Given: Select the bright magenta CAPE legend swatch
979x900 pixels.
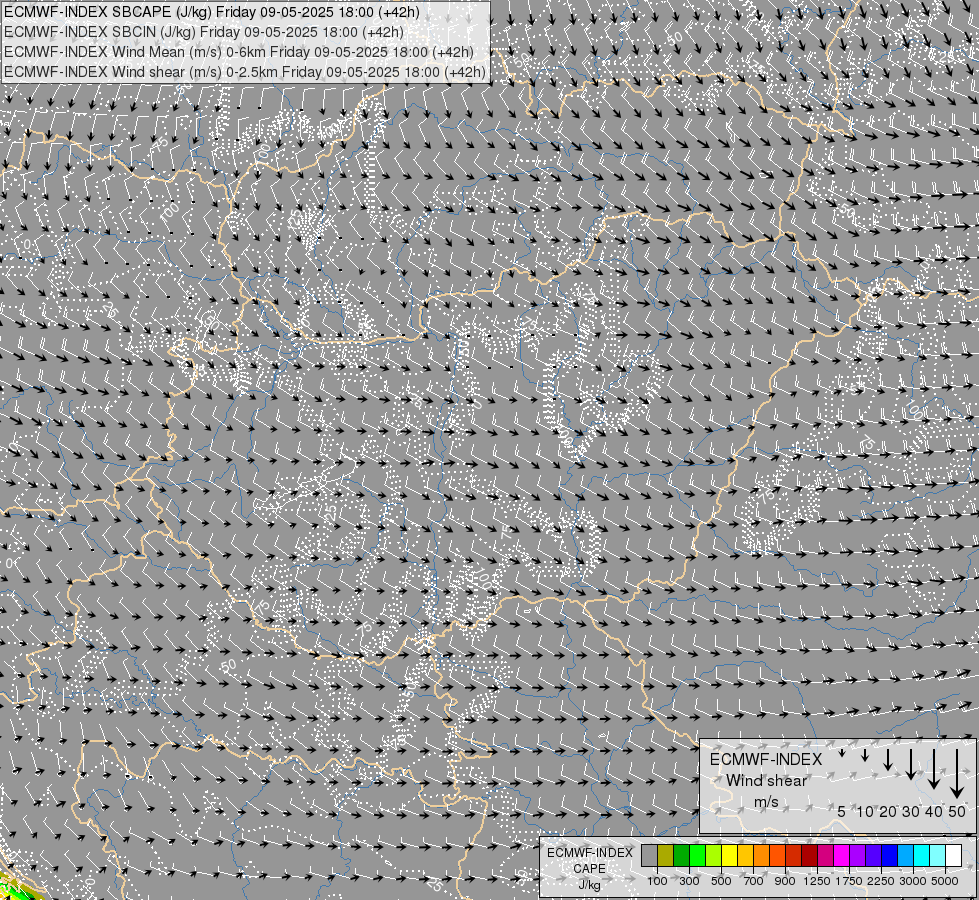Looking at the screenshot, I should coord(842,855).
